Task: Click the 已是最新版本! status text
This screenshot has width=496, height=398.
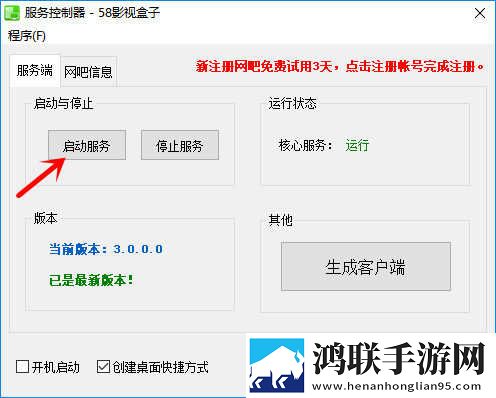Action: coord(91,280)
